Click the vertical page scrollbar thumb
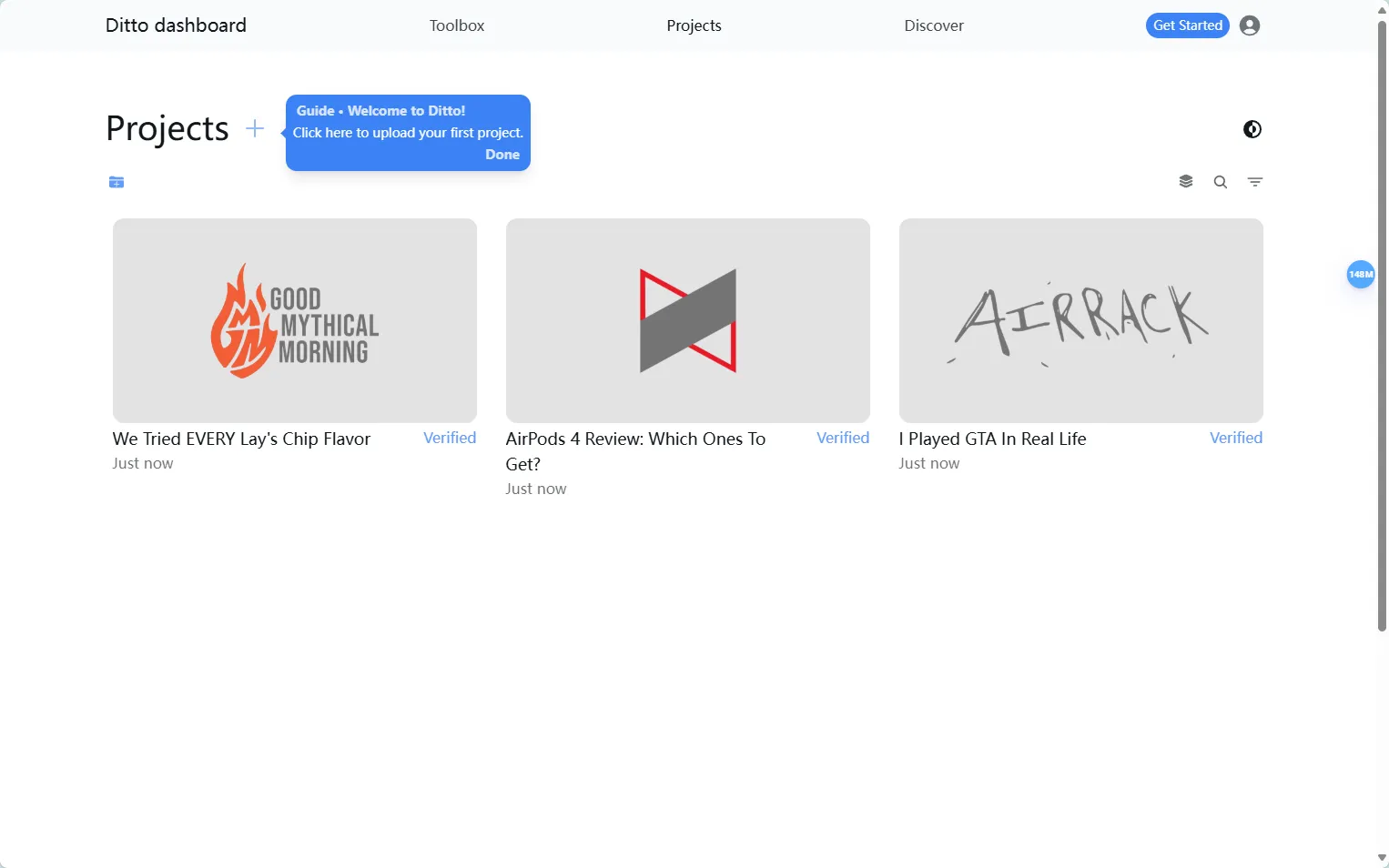 tap(1382, 326)
